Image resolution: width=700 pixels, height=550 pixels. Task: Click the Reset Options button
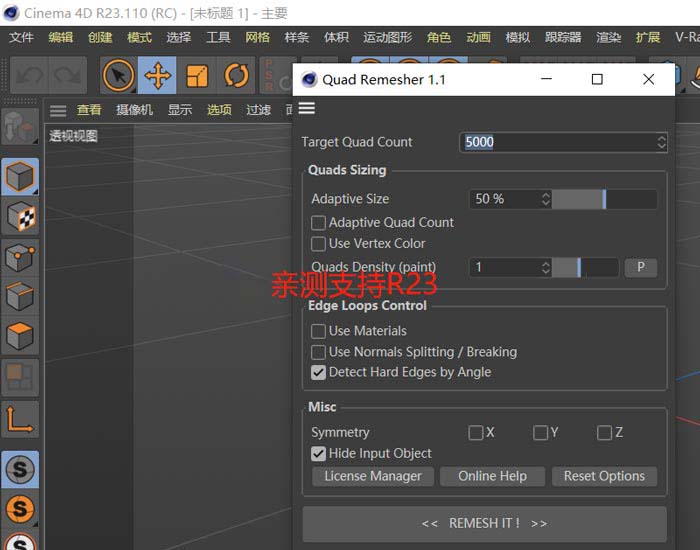click(x=604, y=476)
